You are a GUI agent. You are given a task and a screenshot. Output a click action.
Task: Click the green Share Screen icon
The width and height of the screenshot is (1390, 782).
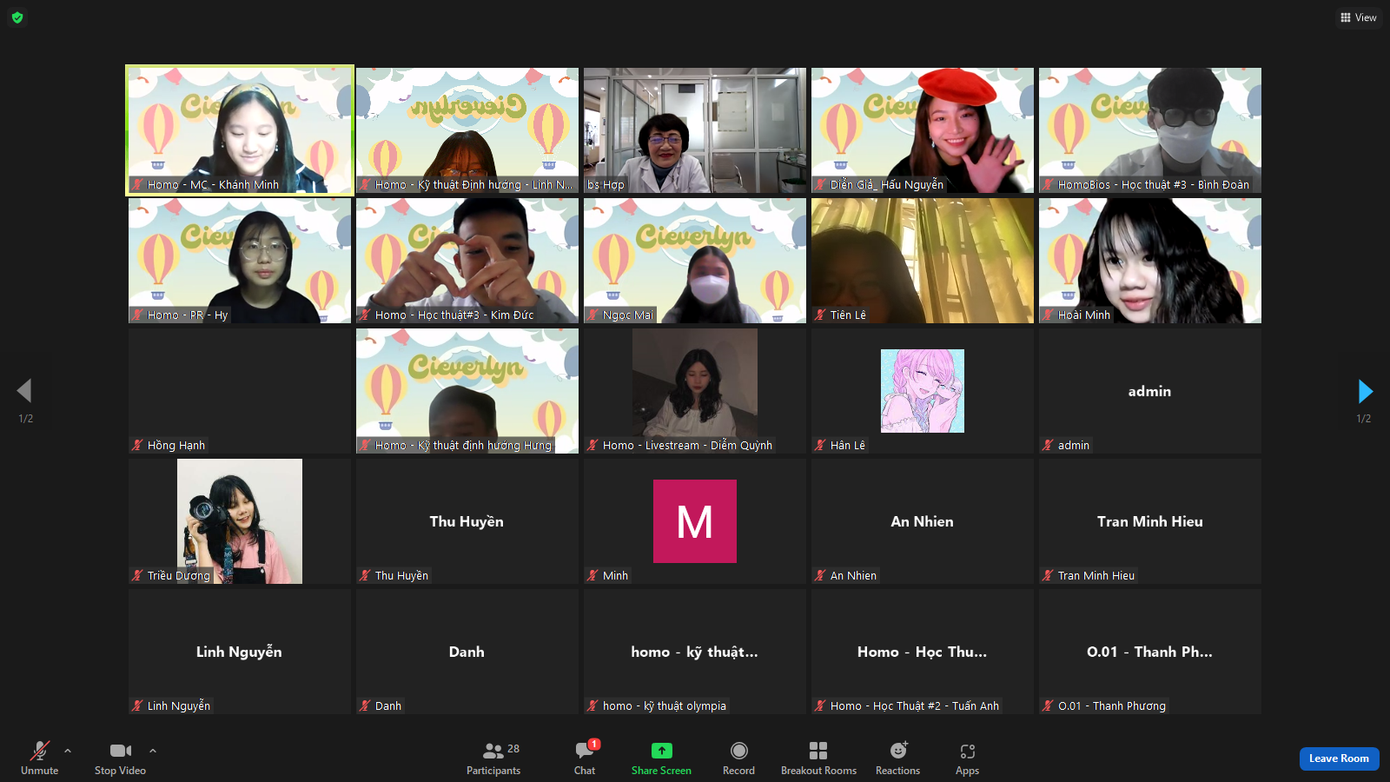pyautogui.click(x=661, y=751)
